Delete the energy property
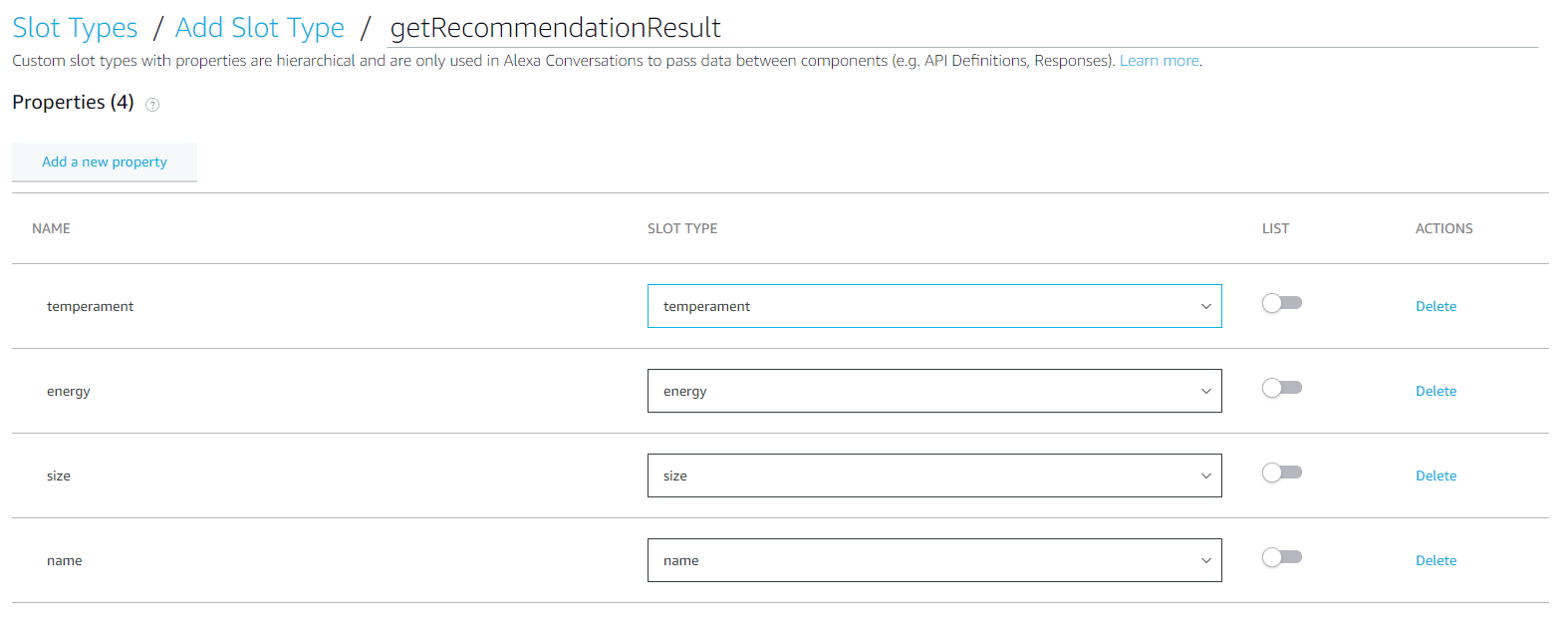This screenshot has width=1568, height=632. click(x=1436, y=391)
